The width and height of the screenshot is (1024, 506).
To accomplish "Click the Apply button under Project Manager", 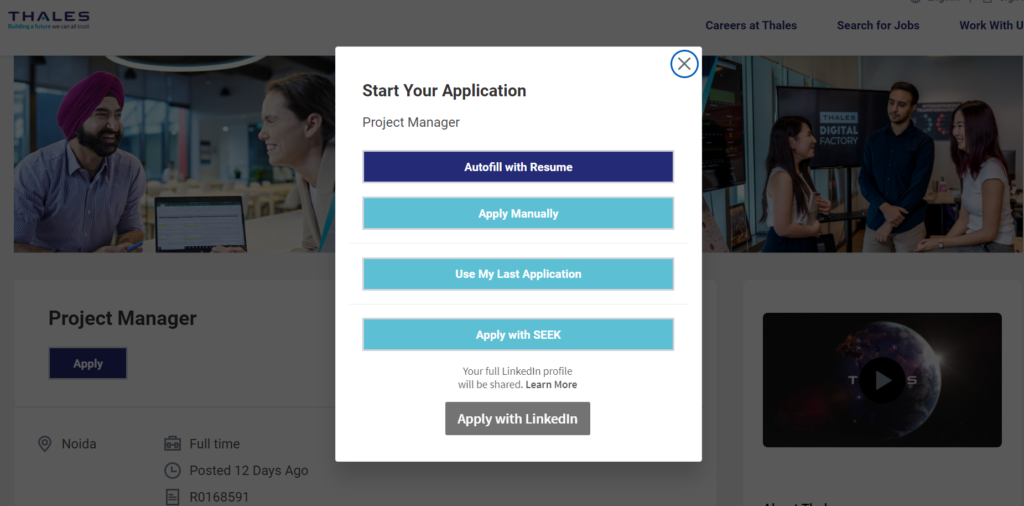I will [88, 364].
